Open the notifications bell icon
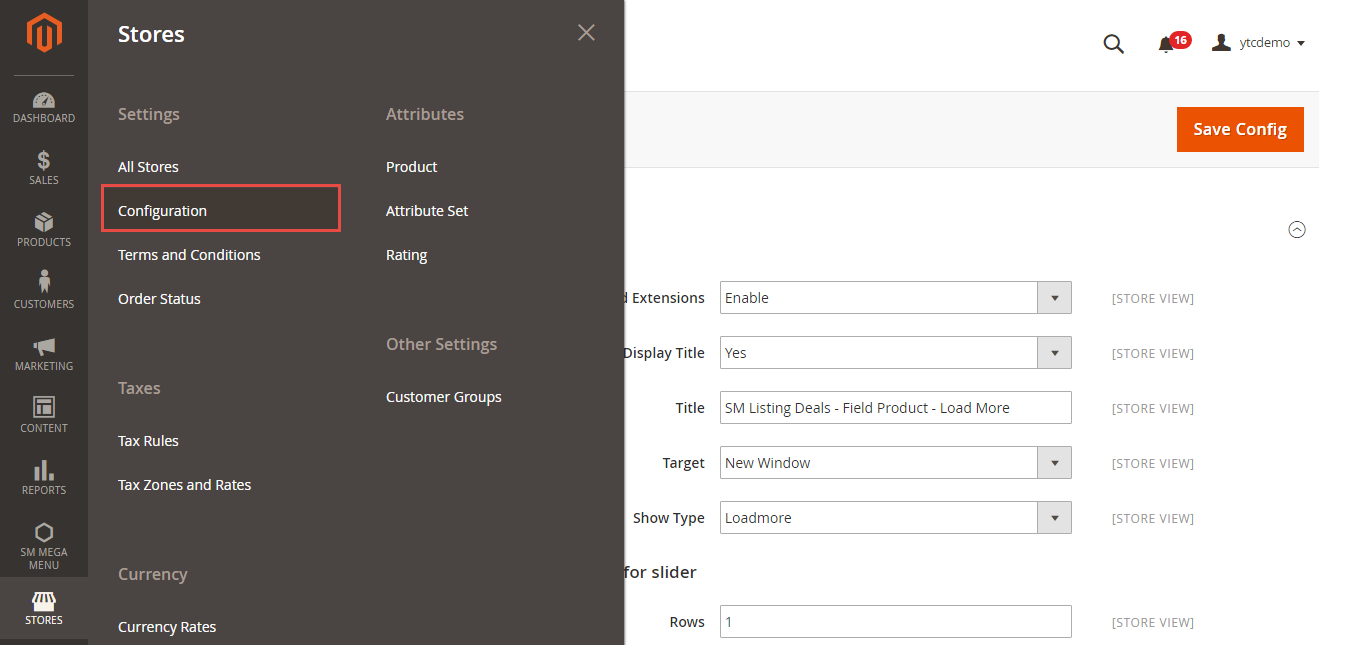 (1165, 44)
